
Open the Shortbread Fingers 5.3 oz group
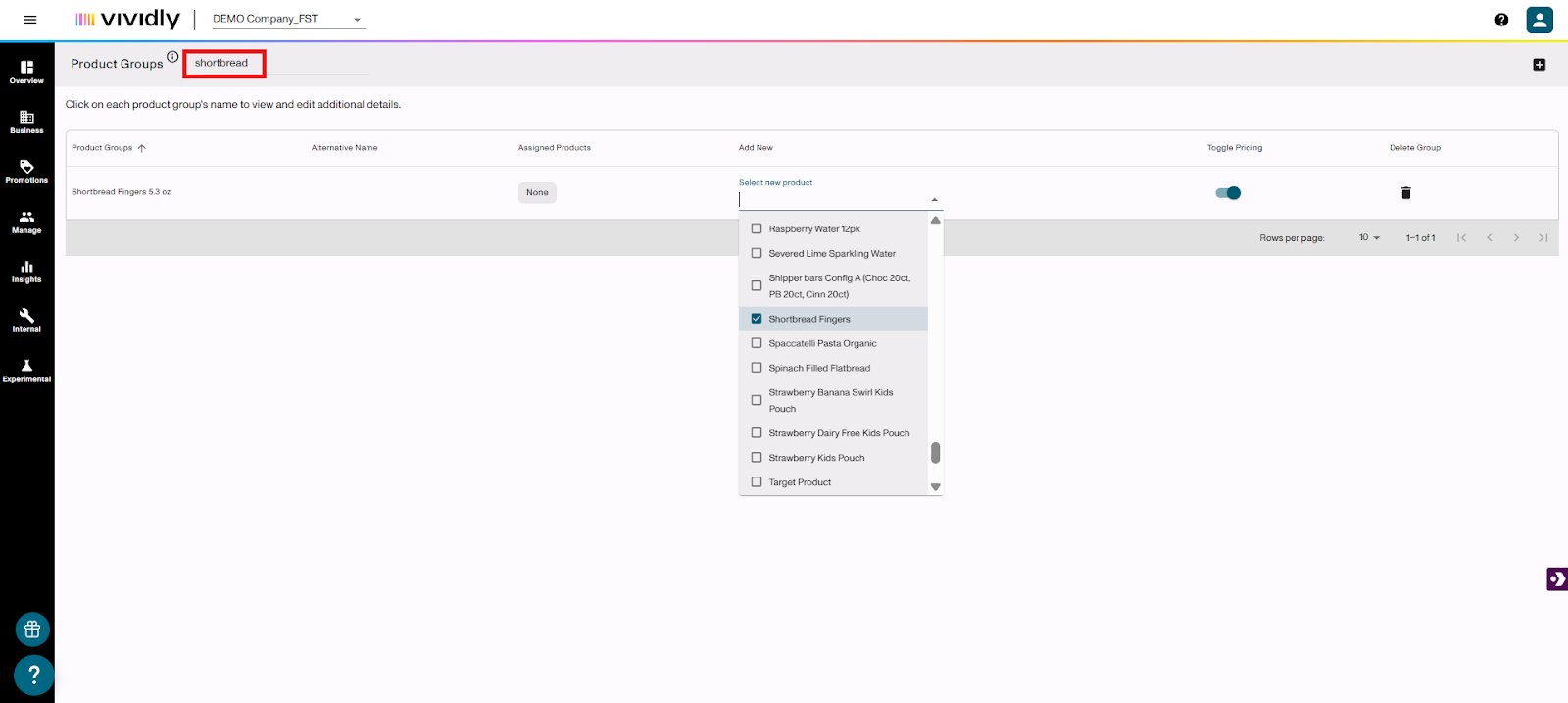tap(121, 192)
